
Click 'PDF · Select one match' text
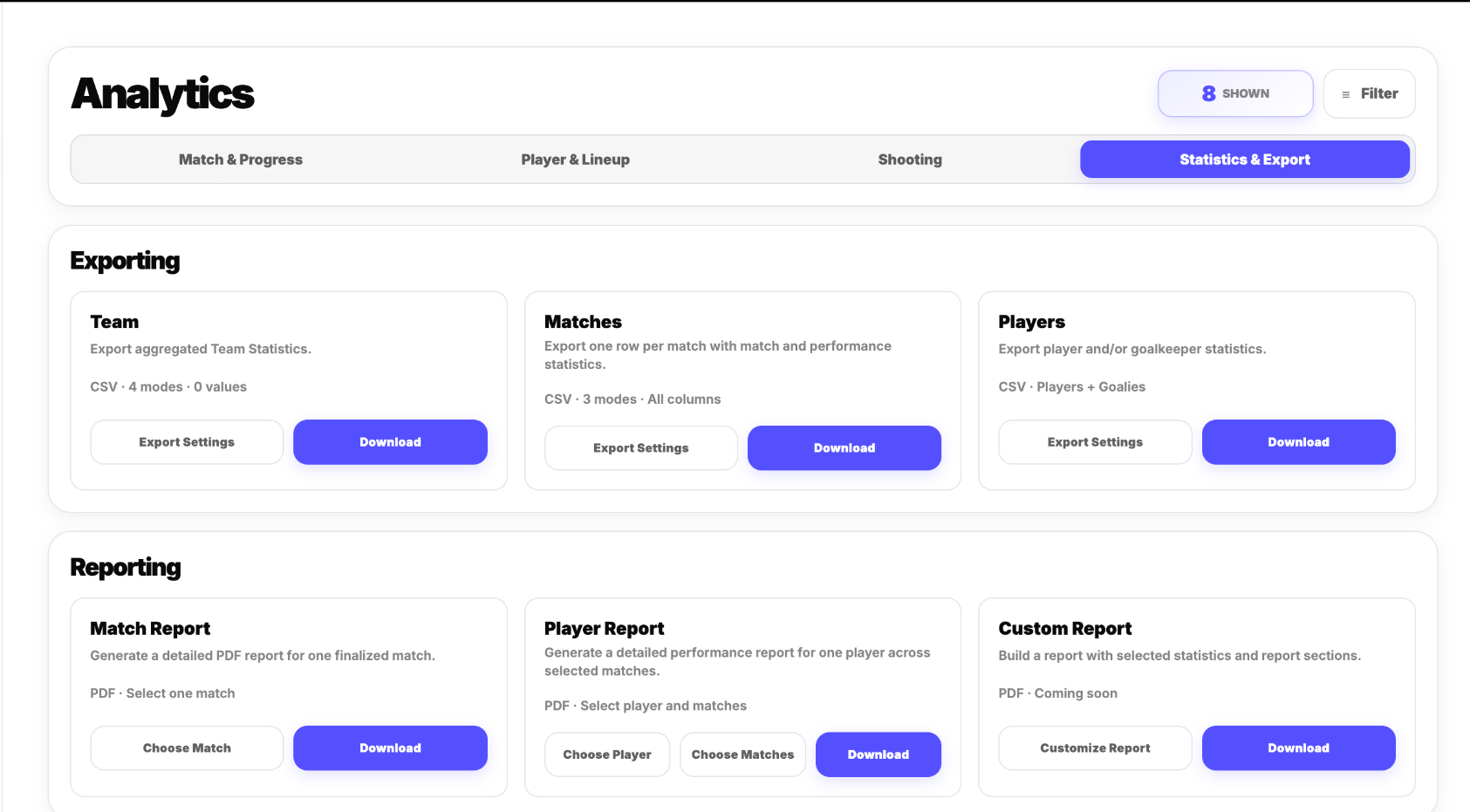tap(162, 693)
